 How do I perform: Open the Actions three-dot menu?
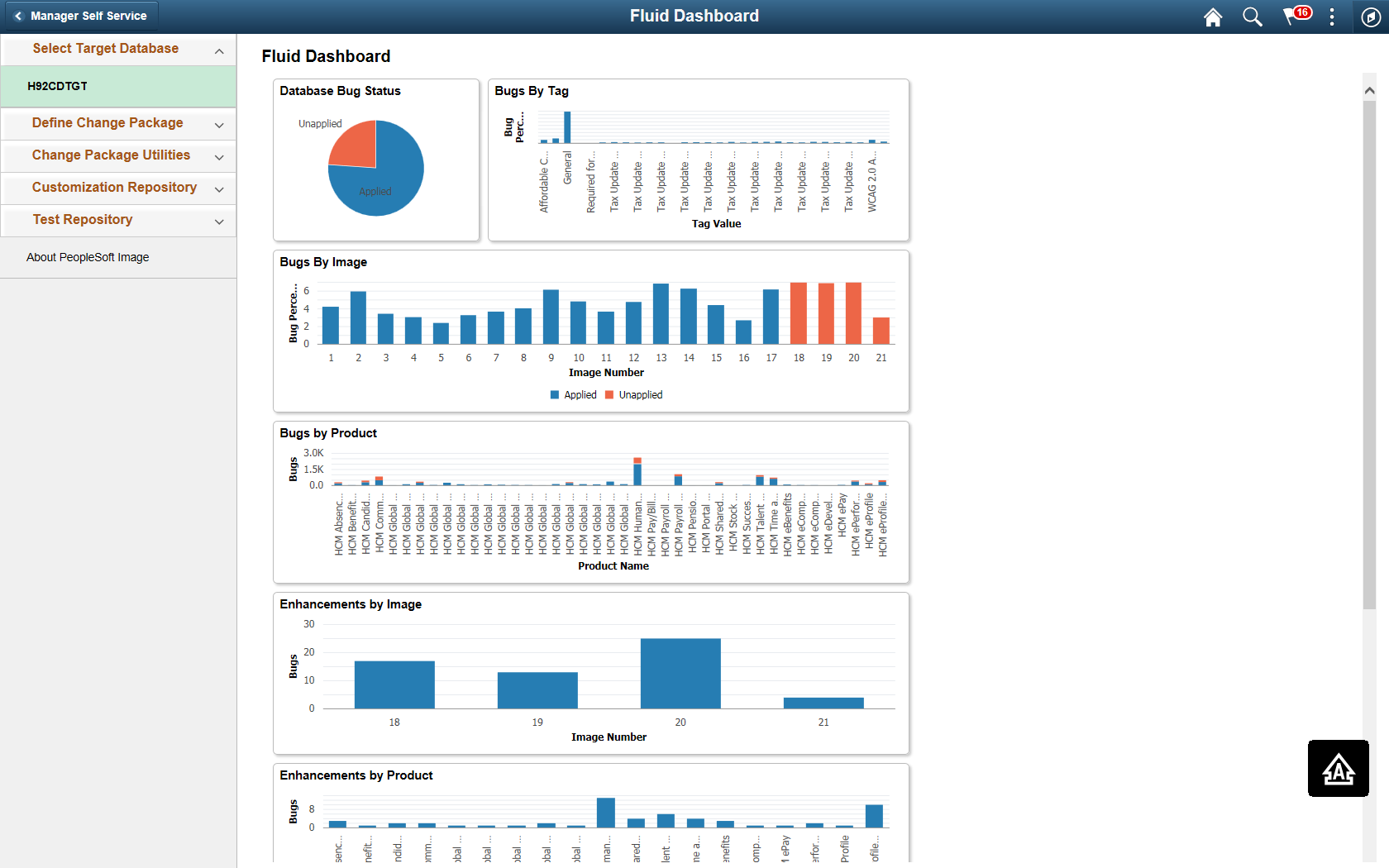[x=1331, y=17]
